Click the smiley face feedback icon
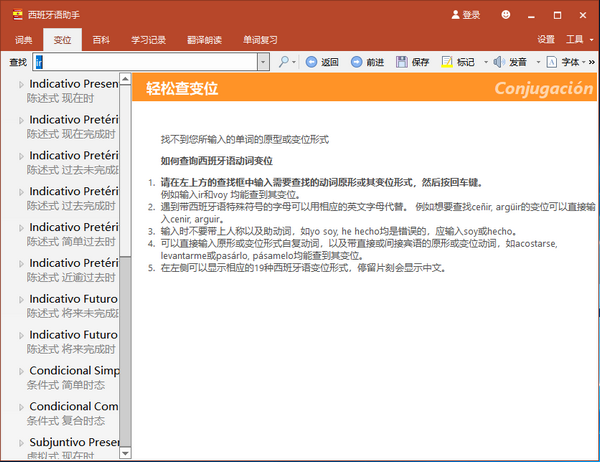Image resolution: width=600 pixels, height=462 pixels. [506, 15]
